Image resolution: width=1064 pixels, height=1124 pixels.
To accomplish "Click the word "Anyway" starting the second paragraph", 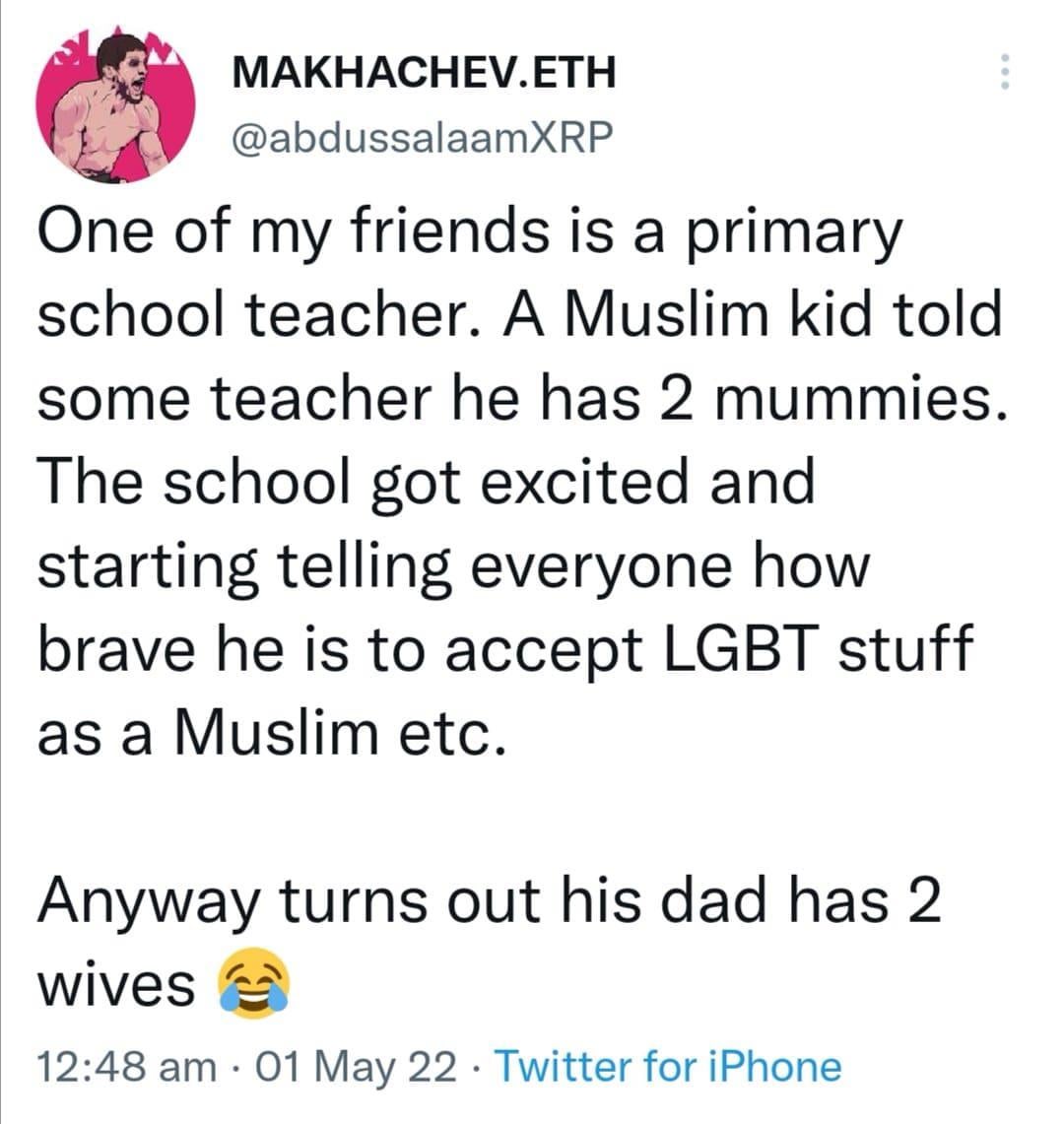I will (150, 901).
